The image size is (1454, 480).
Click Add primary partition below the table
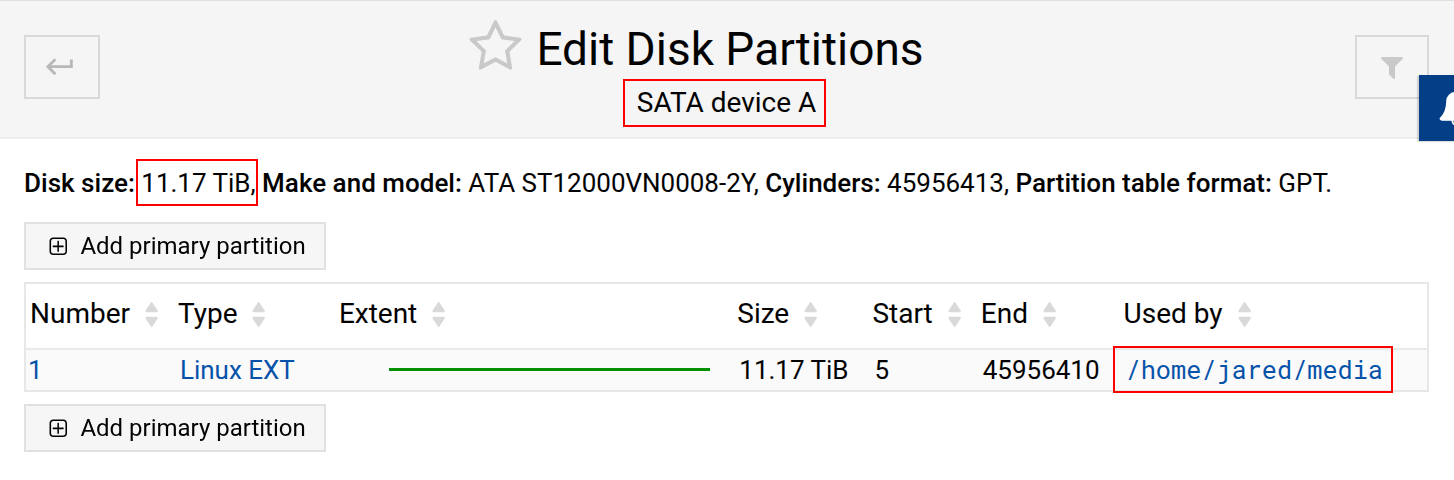click(175, 428)
